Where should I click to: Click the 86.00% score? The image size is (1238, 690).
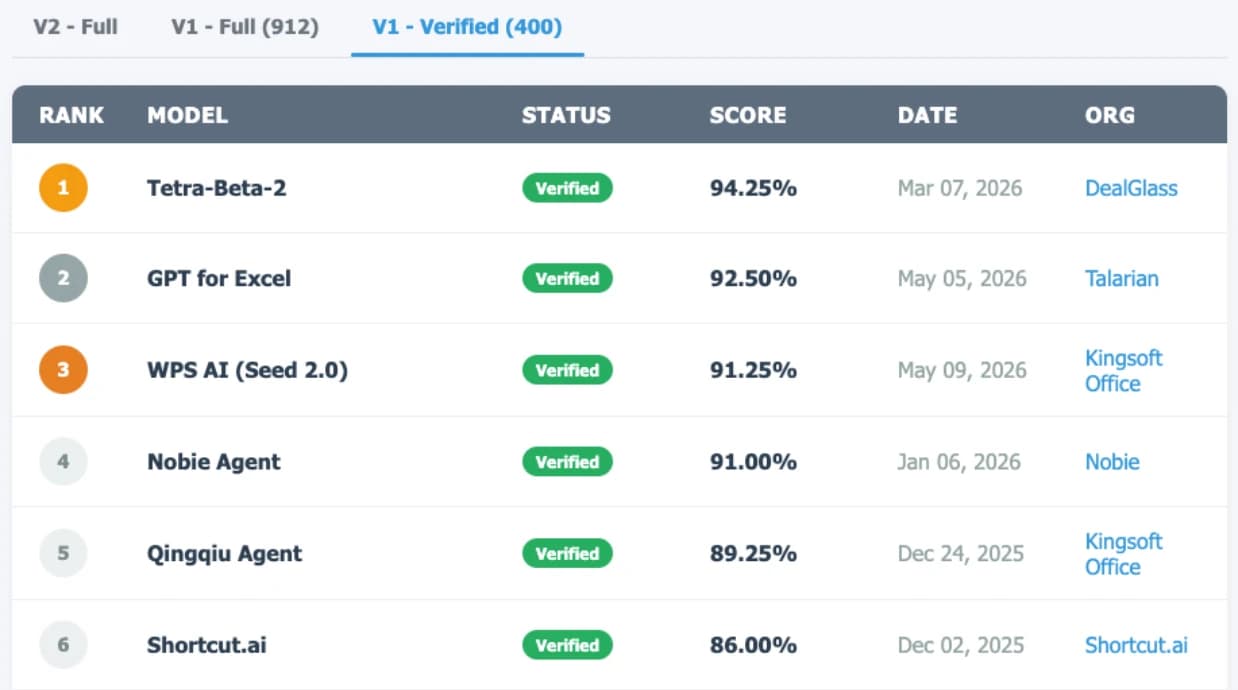click(x=753, y=645)
